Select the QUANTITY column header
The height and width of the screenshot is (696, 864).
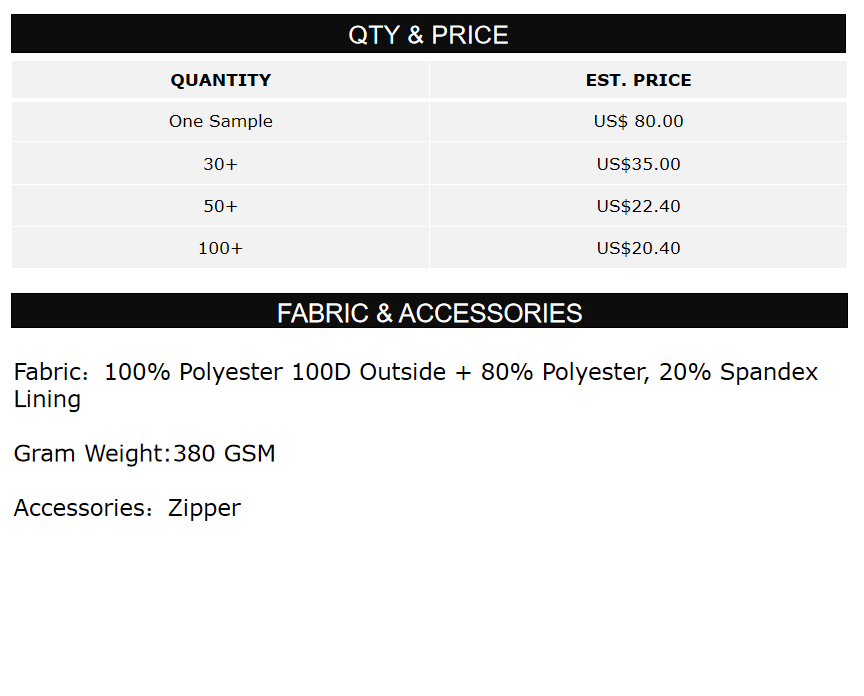(x=220, y=80)
